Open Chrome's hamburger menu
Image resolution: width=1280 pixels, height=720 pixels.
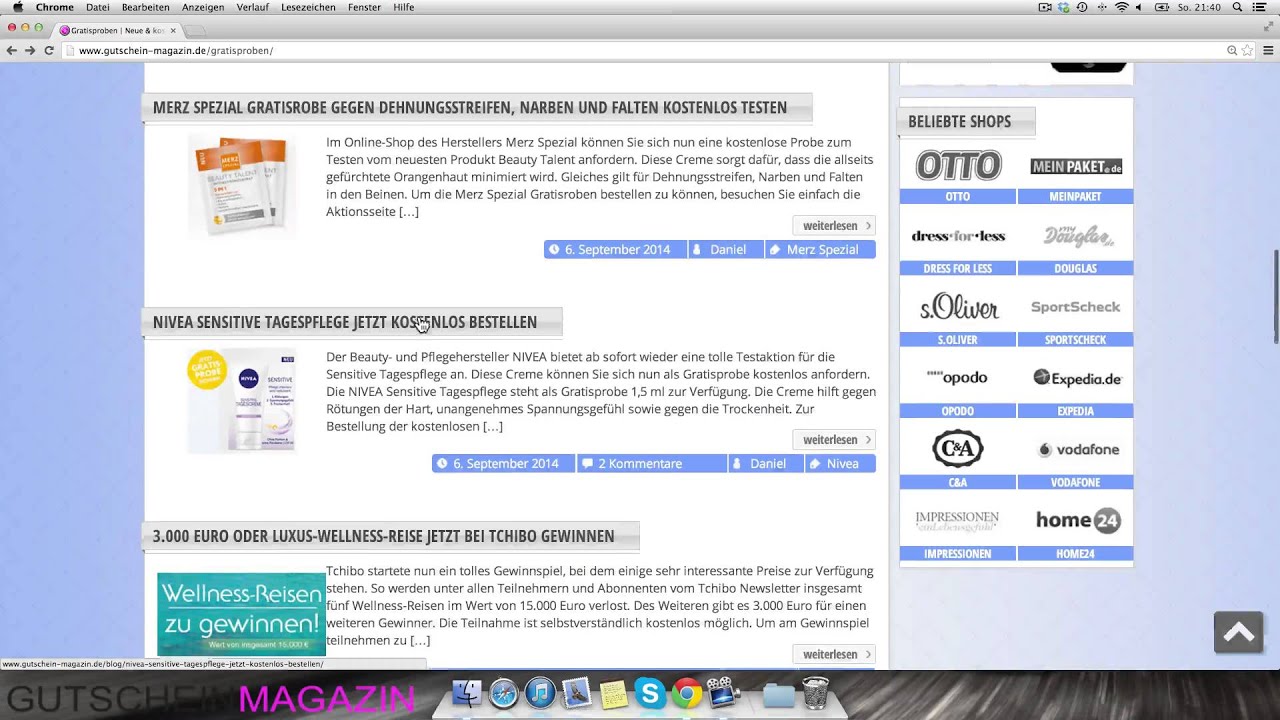click(x=1267, y=50)
